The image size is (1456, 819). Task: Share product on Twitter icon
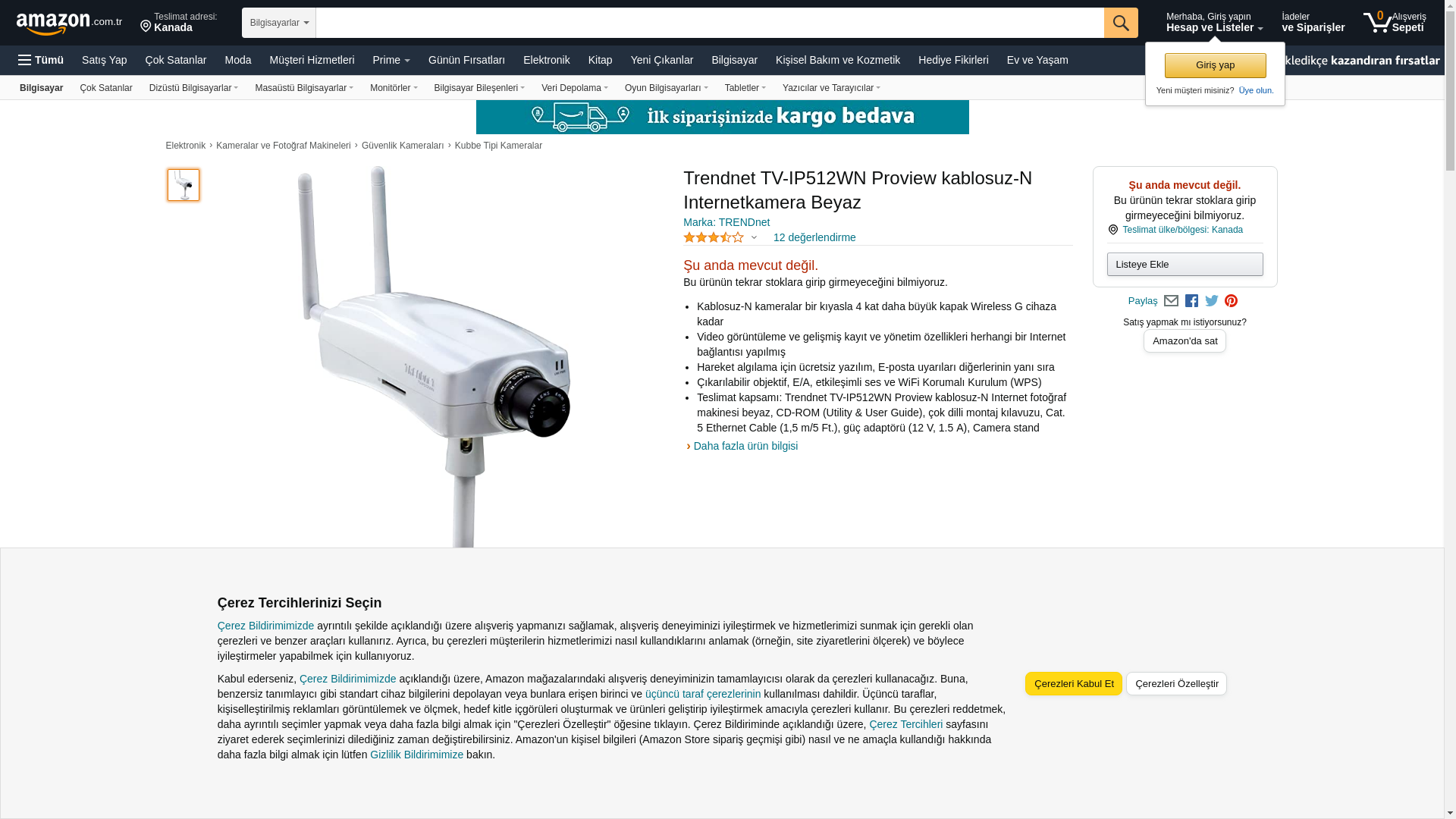tap(1212, 301)
